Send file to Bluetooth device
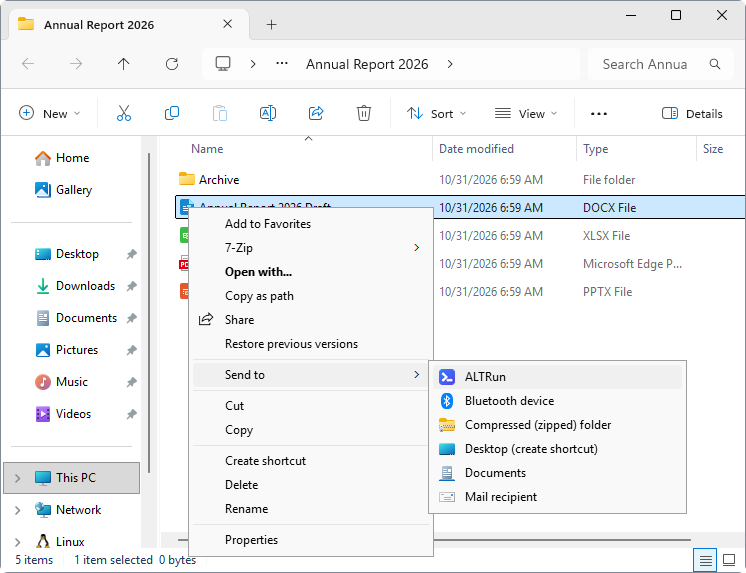Viewport: 746px width, 573px height. coord(557,401)
